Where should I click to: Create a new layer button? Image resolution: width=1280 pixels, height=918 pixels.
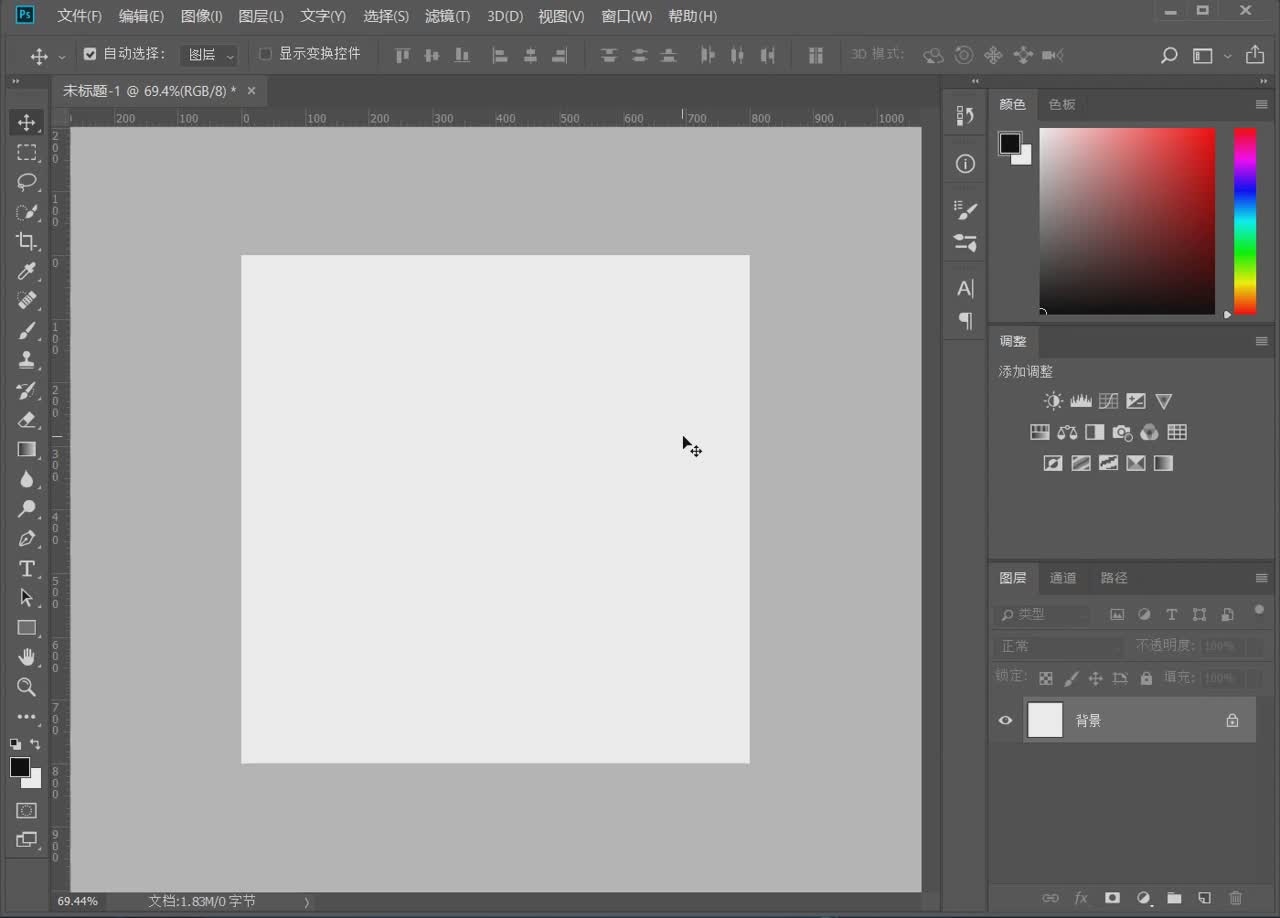(x=1205, y=898)
